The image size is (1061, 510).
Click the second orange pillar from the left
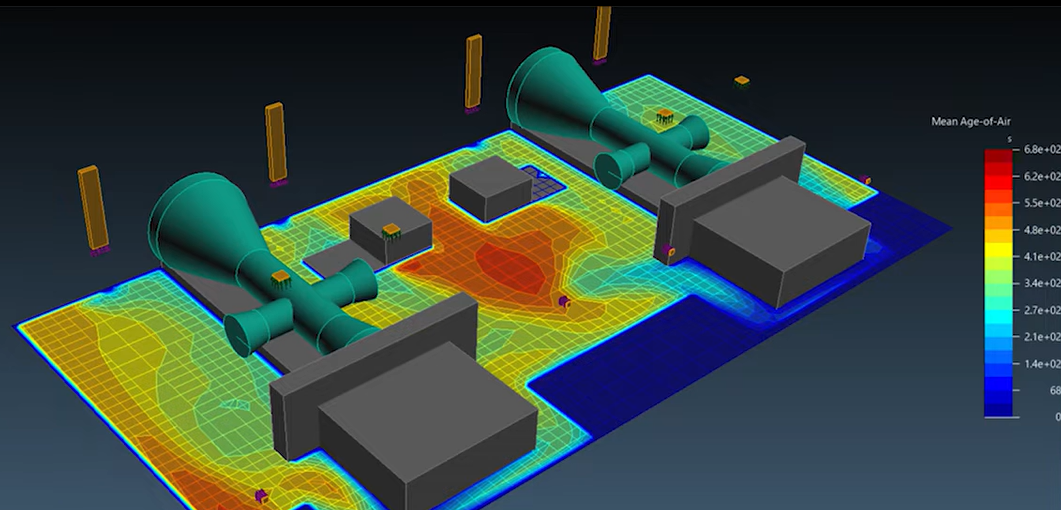pyautogui.click(x=275, y=142)
